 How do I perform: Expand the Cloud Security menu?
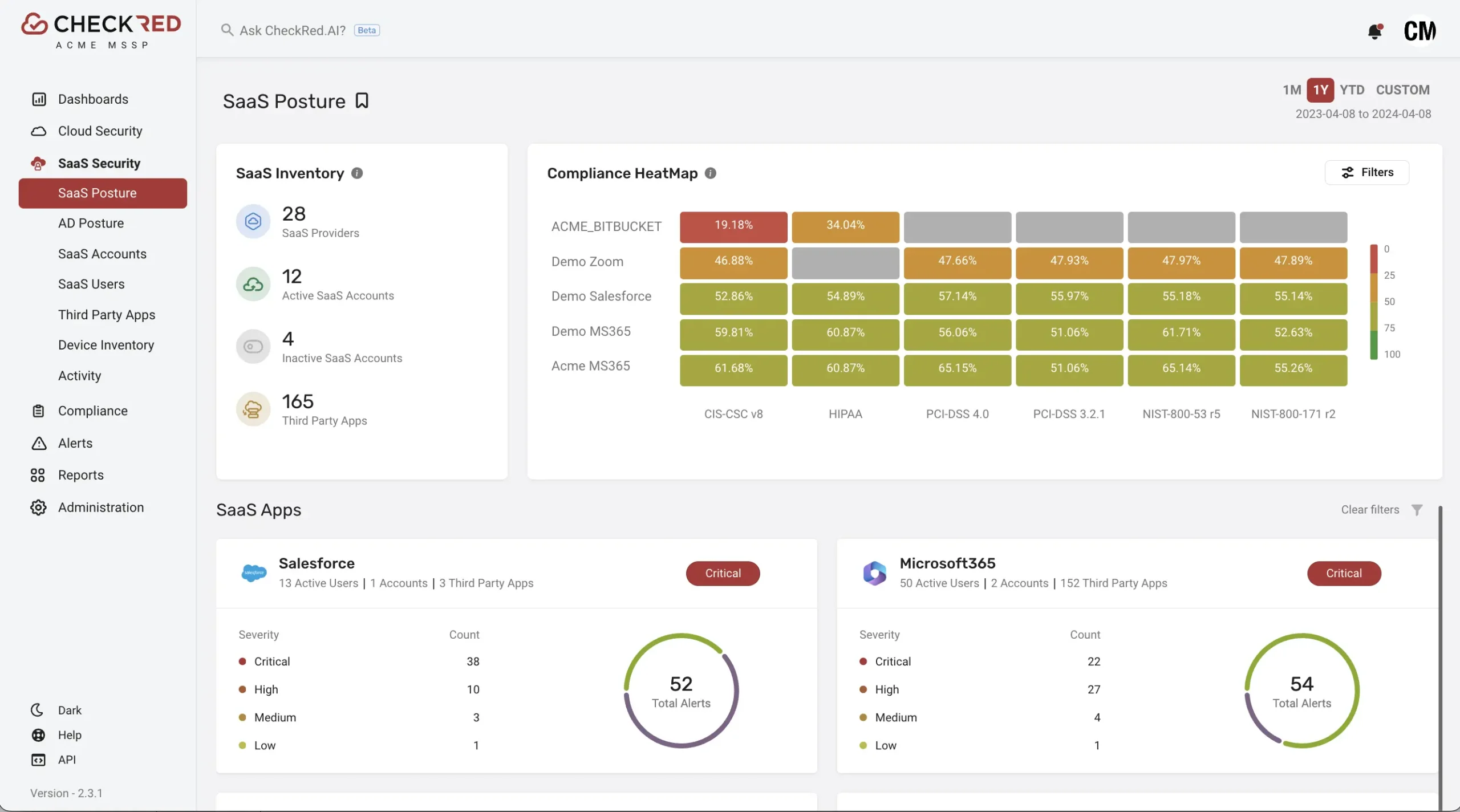point(100,131)
